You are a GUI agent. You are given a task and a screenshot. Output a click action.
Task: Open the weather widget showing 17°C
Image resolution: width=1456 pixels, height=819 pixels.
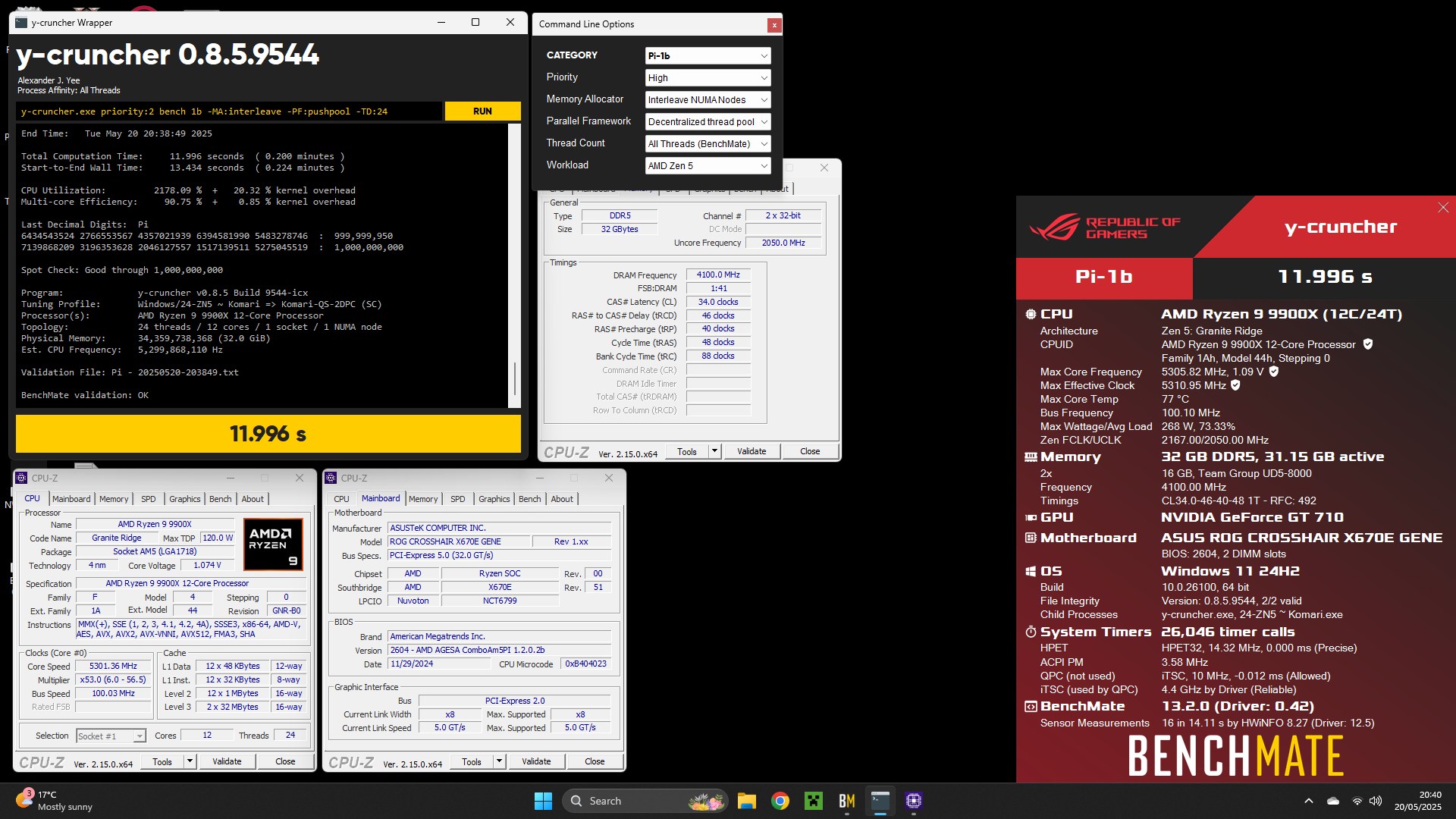tap(55, 801)
